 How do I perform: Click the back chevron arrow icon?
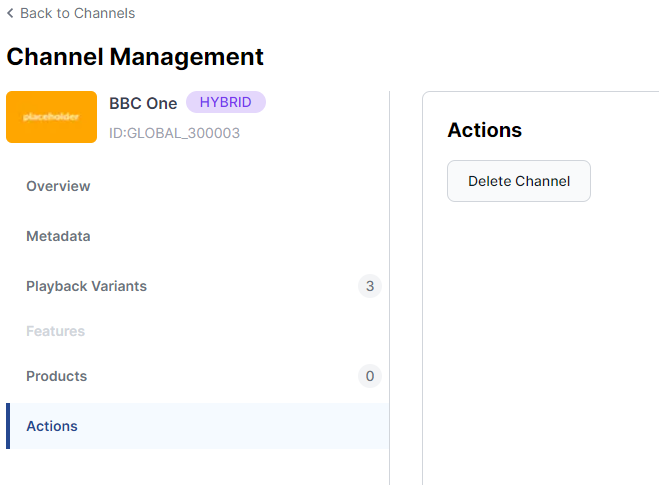[x=10, y=14]
